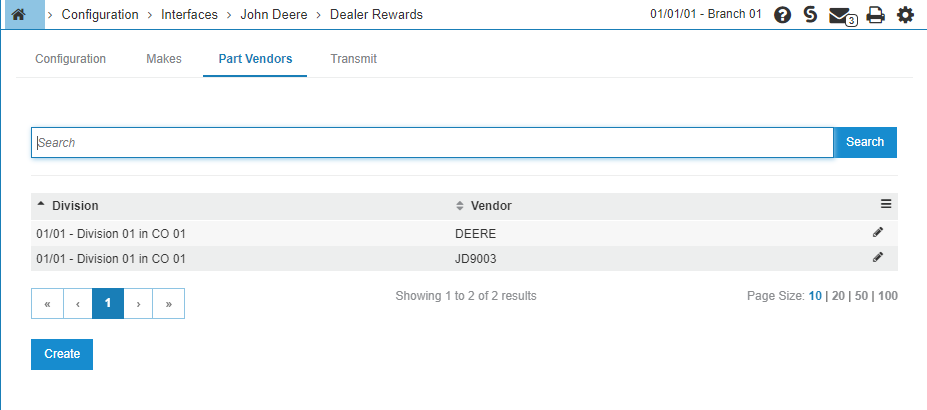
Task: Open the Help question mark icon
Action: (x=783, y=15)
